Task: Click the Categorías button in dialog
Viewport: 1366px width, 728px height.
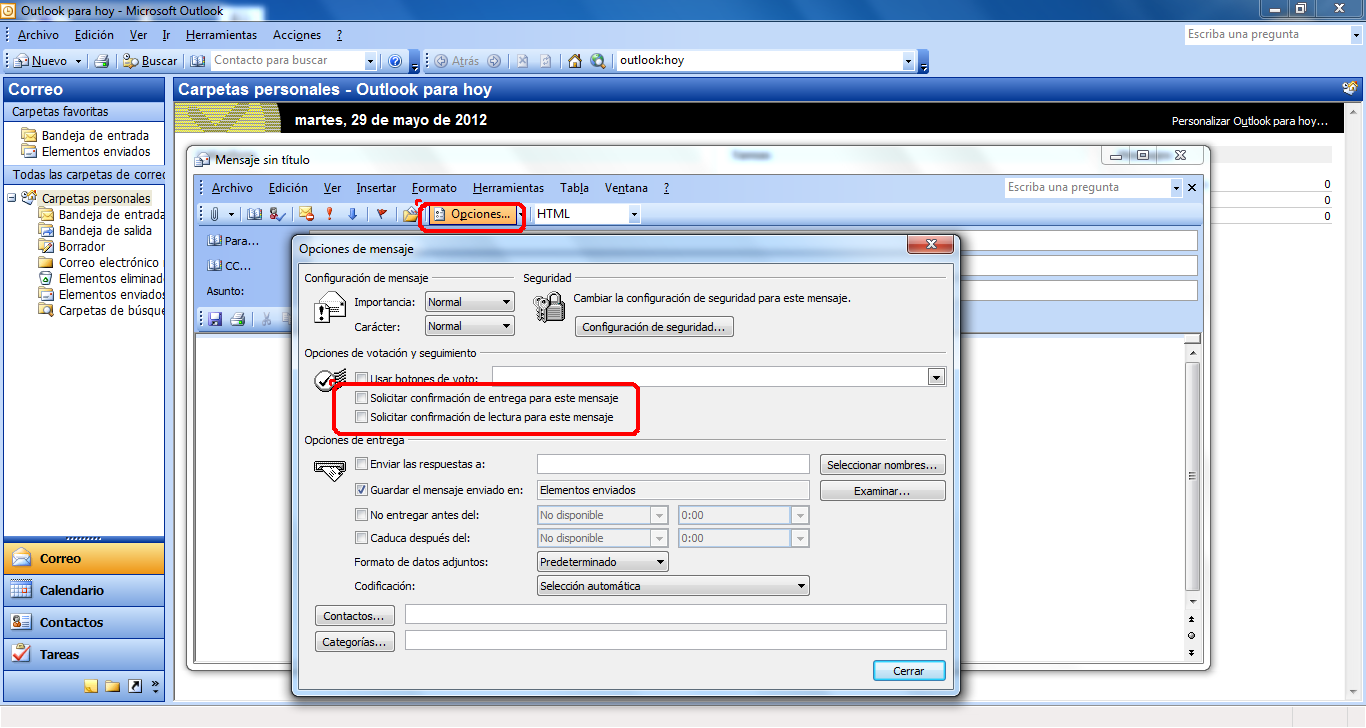Action: [355, 642]
